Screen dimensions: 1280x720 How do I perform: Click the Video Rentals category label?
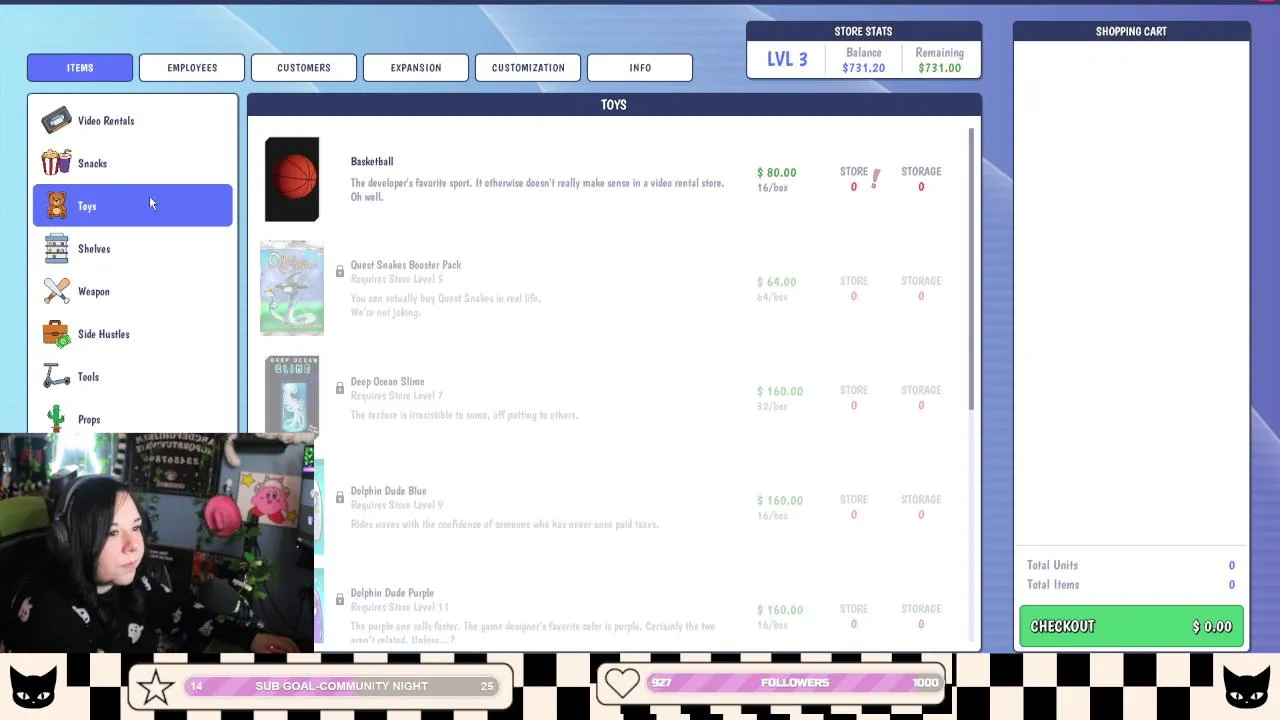tap(106, 121)
